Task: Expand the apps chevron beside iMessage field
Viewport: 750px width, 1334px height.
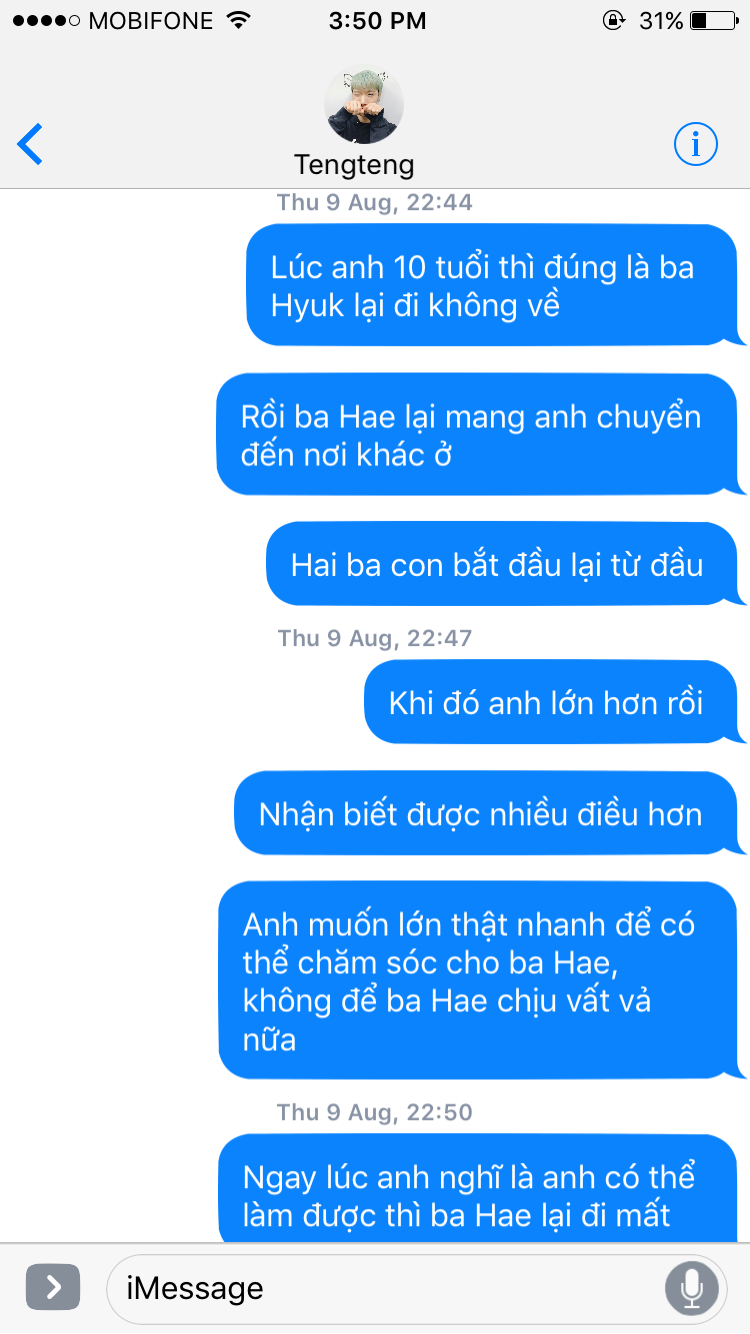Action: [x=53, y=1287]
